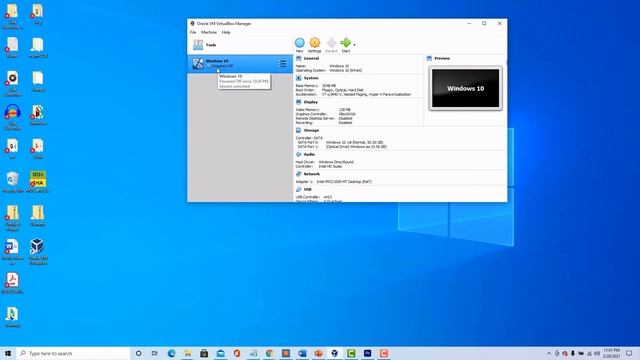Switch to VirtualBox in the taskbar
This screenshot has width=640, height=360.
pyautogui.click(x=335, y=353)
